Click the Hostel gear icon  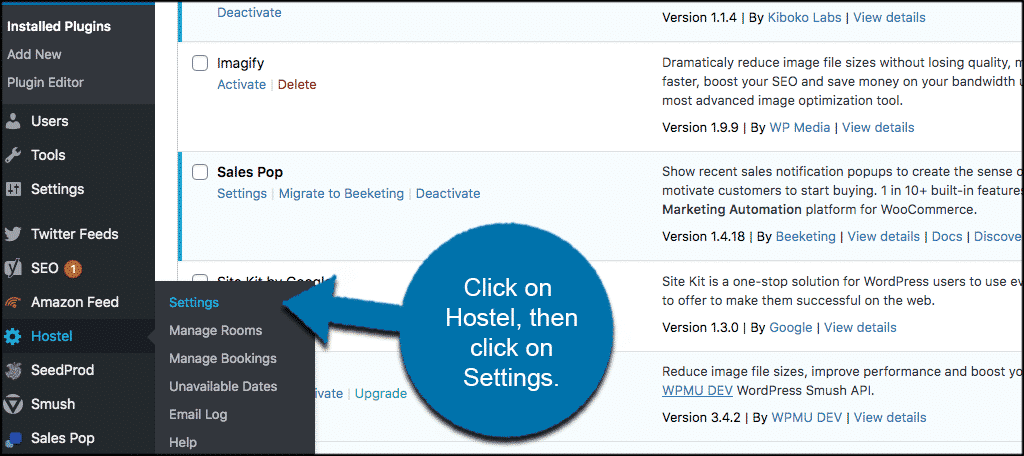13,336
